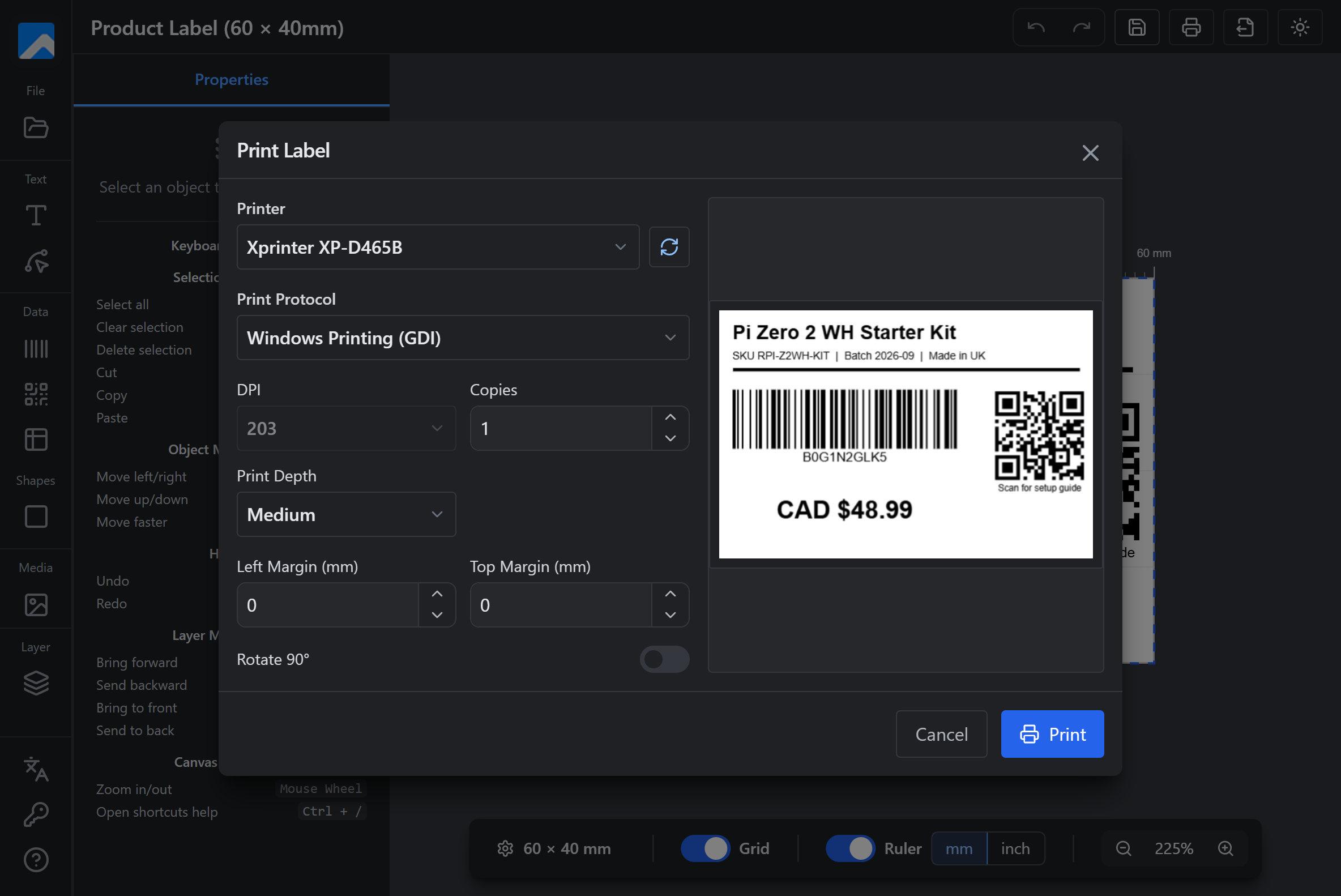Image resolution: width=1341 pixels, height=896 pixels.
Task: Click the save disk icon in toolbar
Action: click(x=1137, y=27)
